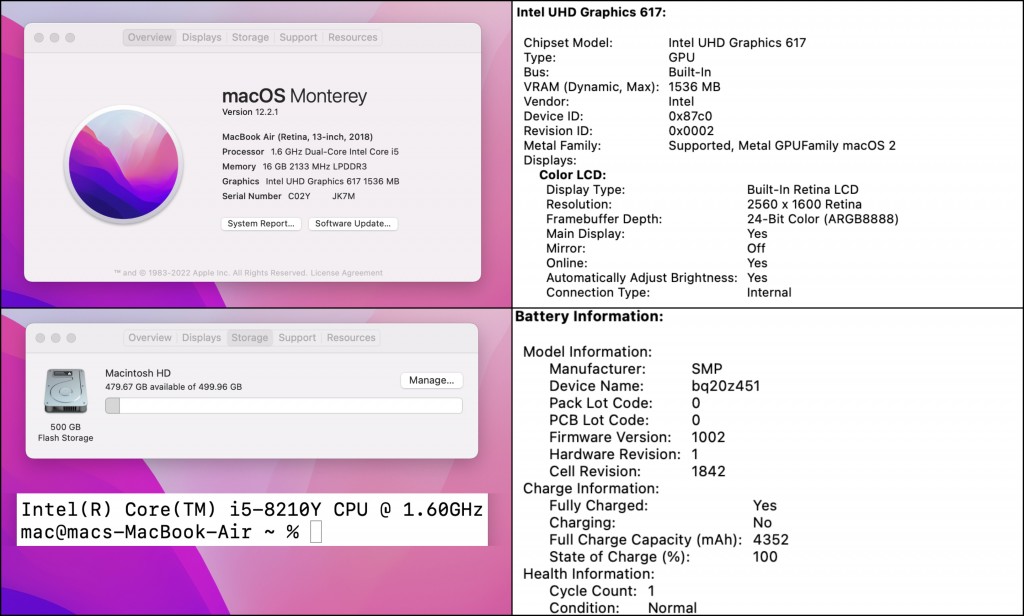Click the Connection Type value "Internal"
The height and width of the screenshot is (616, 1024).
[x=769, y=293]
